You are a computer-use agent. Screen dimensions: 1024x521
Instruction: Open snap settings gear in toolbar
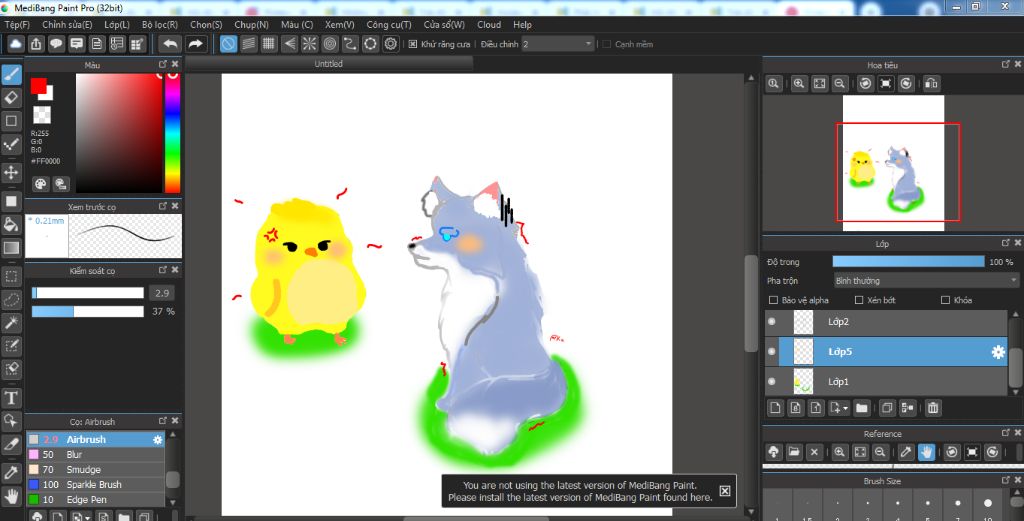[391, 44]
